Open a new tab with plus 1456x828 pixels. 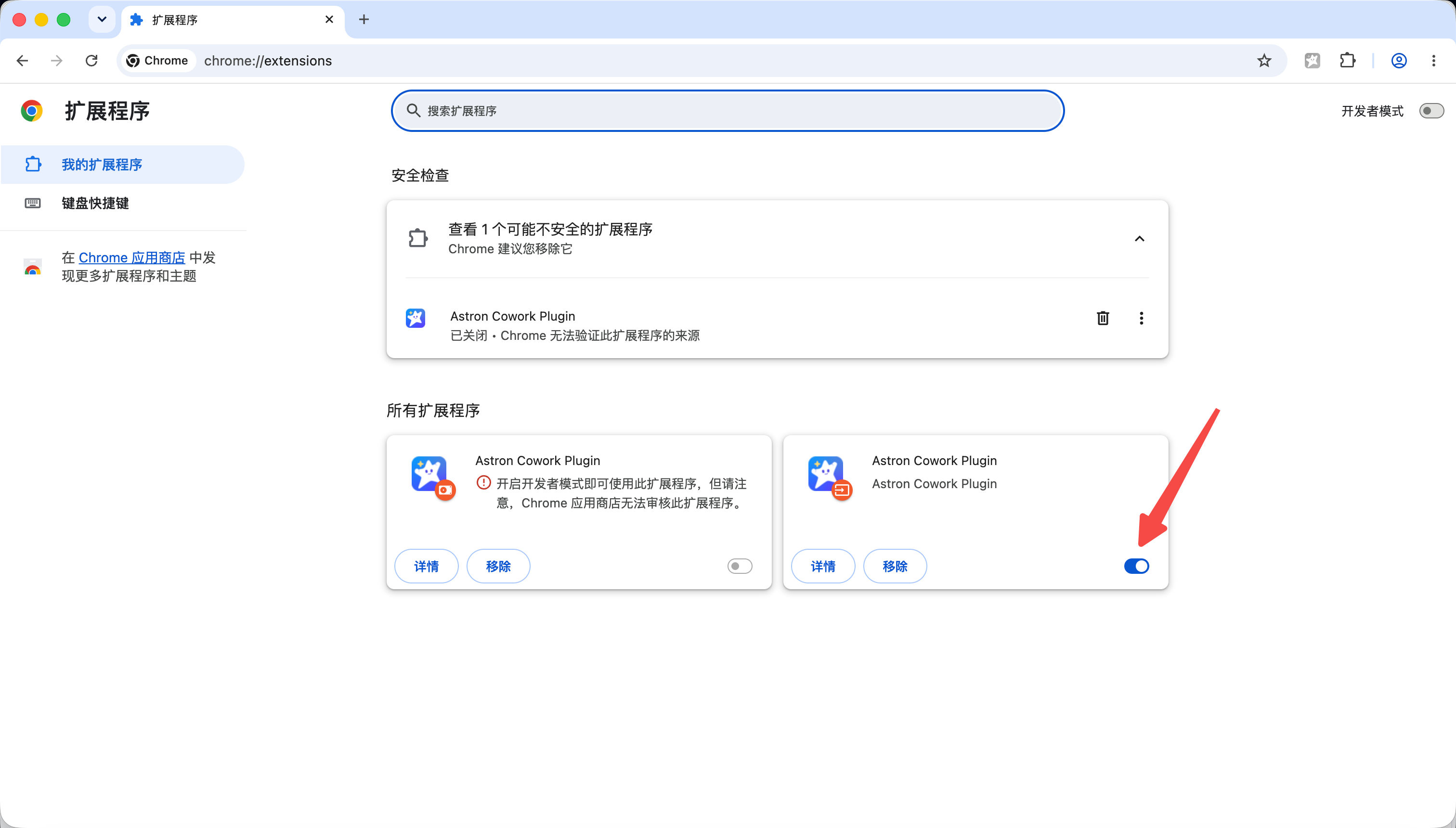coord(364,19)
